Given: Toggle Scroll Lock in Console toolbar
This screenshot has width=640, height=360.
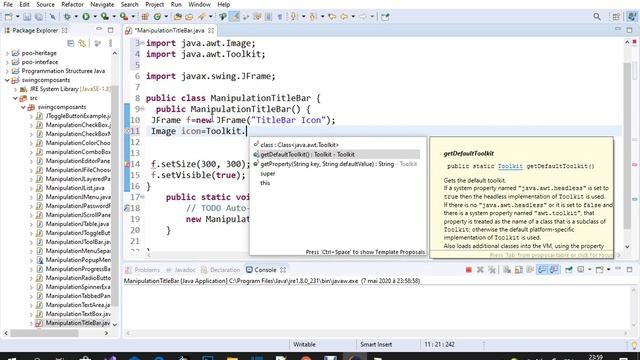Looking at the screenshot, I should point(519,270).
